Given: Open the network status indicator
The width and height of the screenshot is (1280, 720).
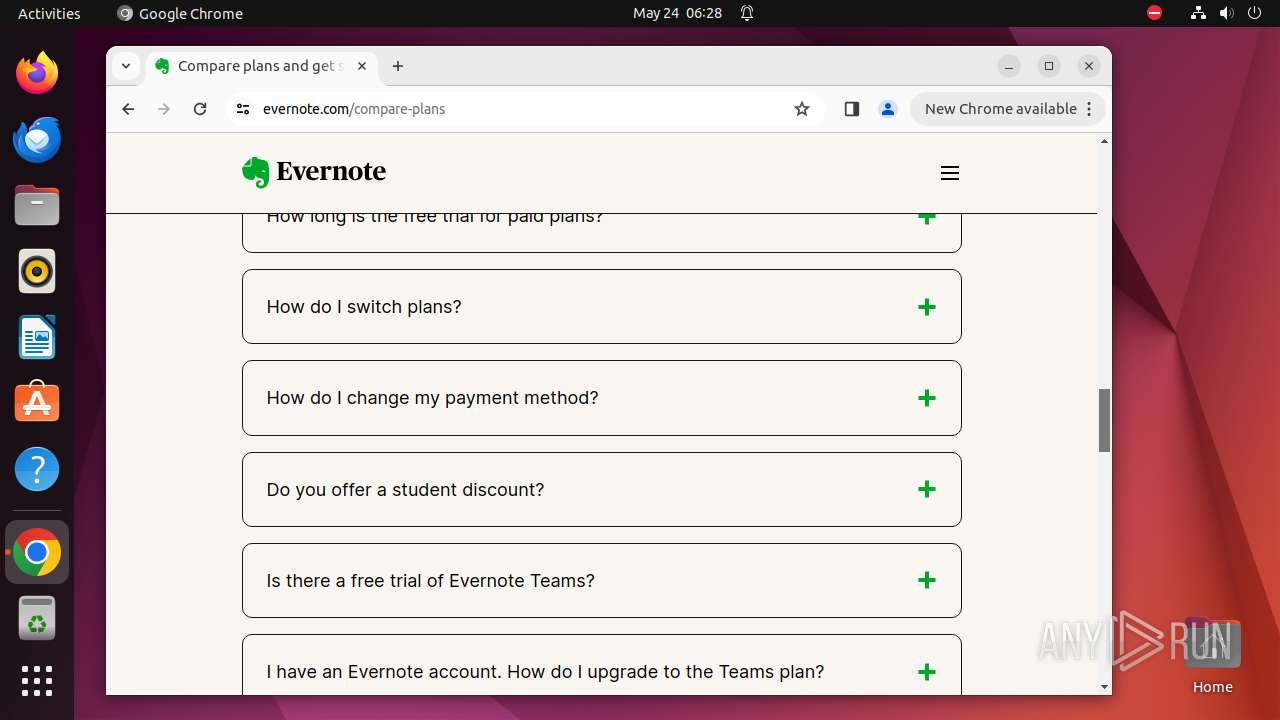Looking at the screenshot, I should point(1198,13).
